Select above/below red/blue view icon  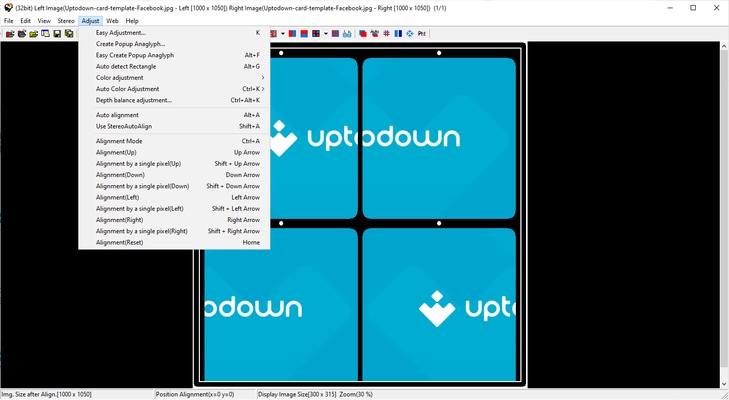(304, 33)
